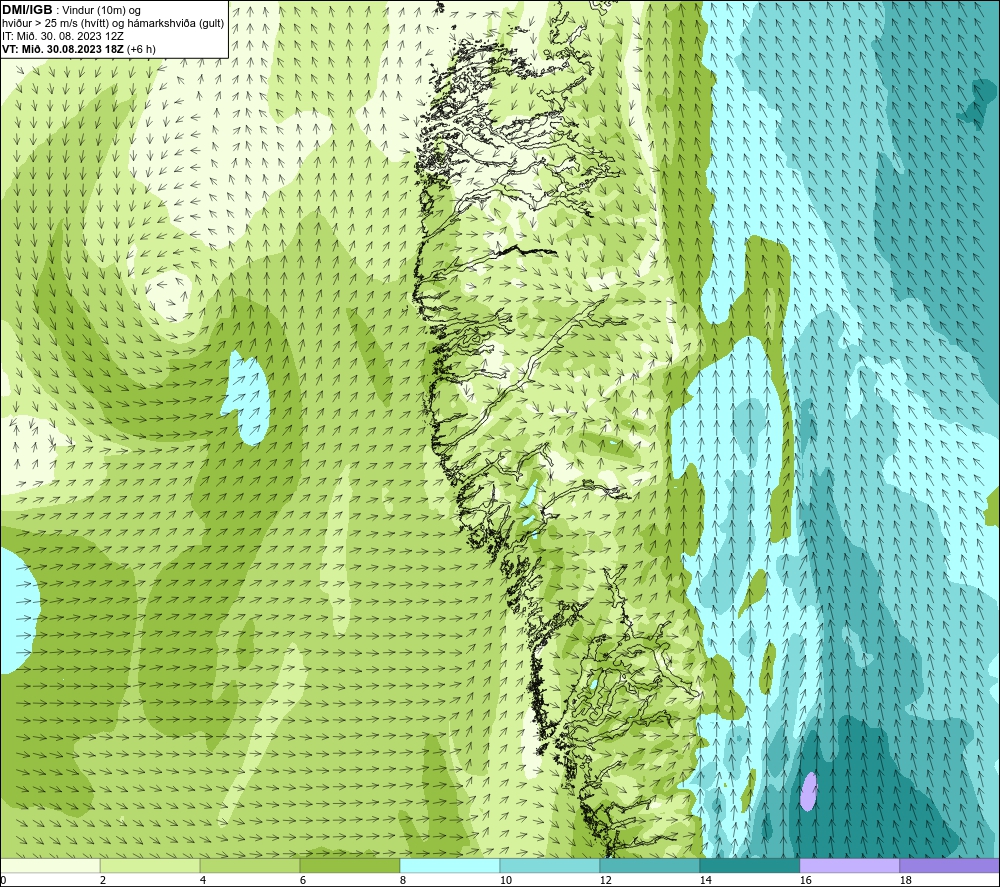The height and width of the screenshot is (887, 1000).
Task: Click the 4–6 m/s green legend swatch
Action: [x=250, y=865]
